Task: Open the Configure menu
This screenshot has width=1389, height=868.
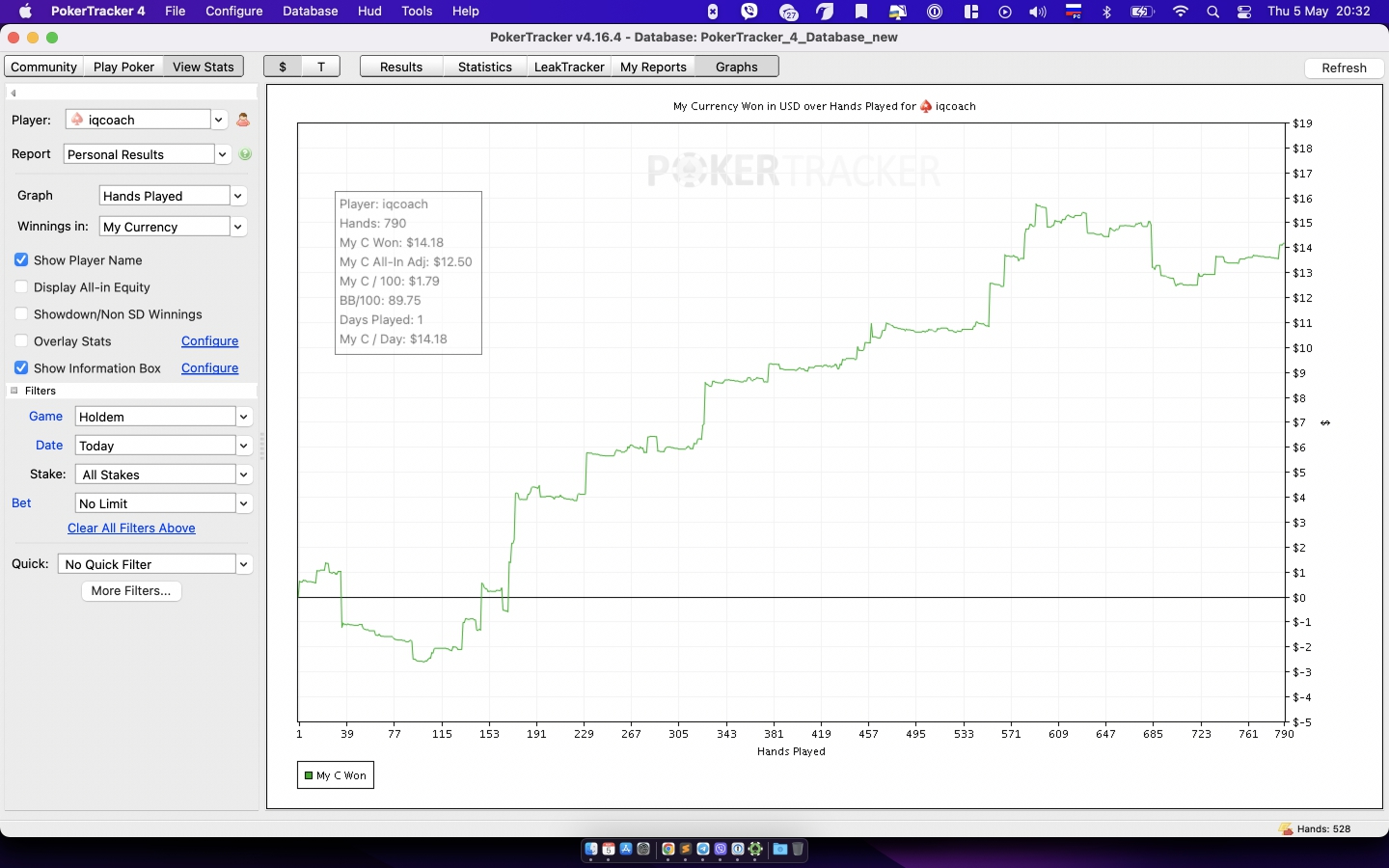Action: [x=234, y=12]
